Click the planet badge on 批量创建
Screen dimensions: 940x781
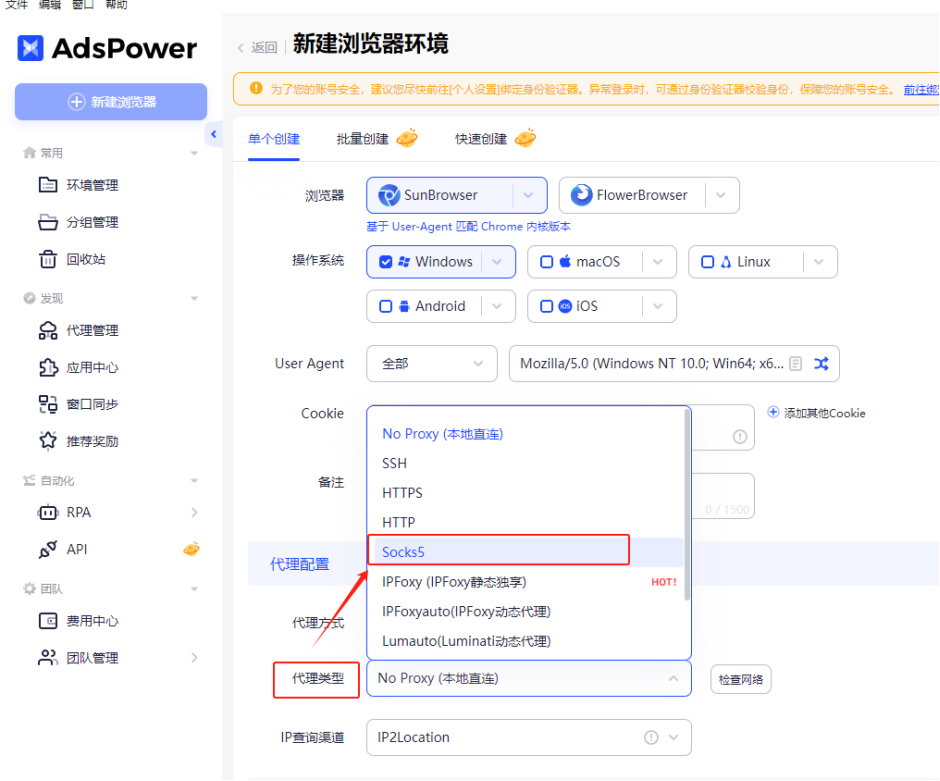(x=407, y=138)
